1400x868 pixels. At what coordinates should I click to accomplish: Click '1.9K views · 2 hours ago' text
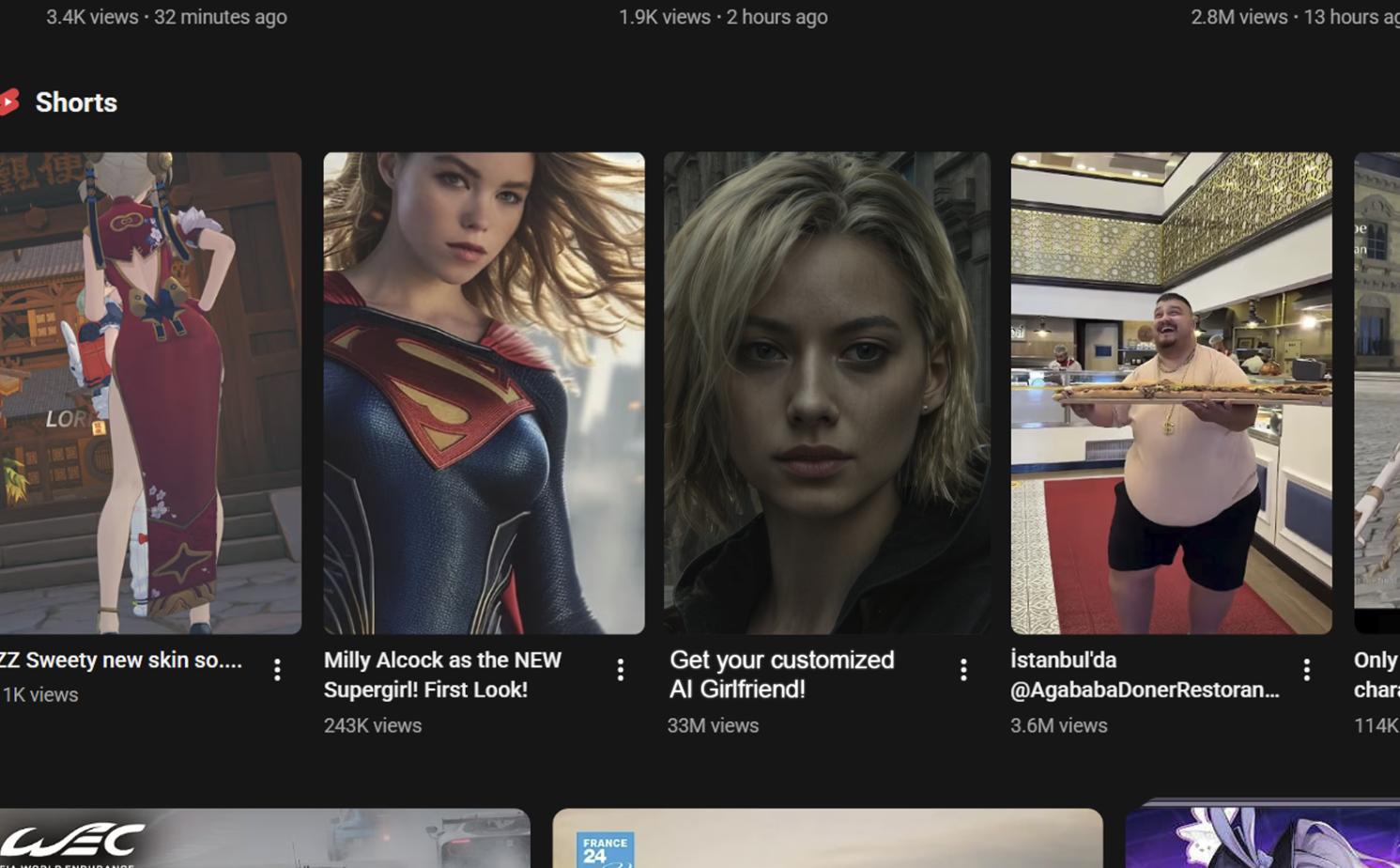[723, 17]
